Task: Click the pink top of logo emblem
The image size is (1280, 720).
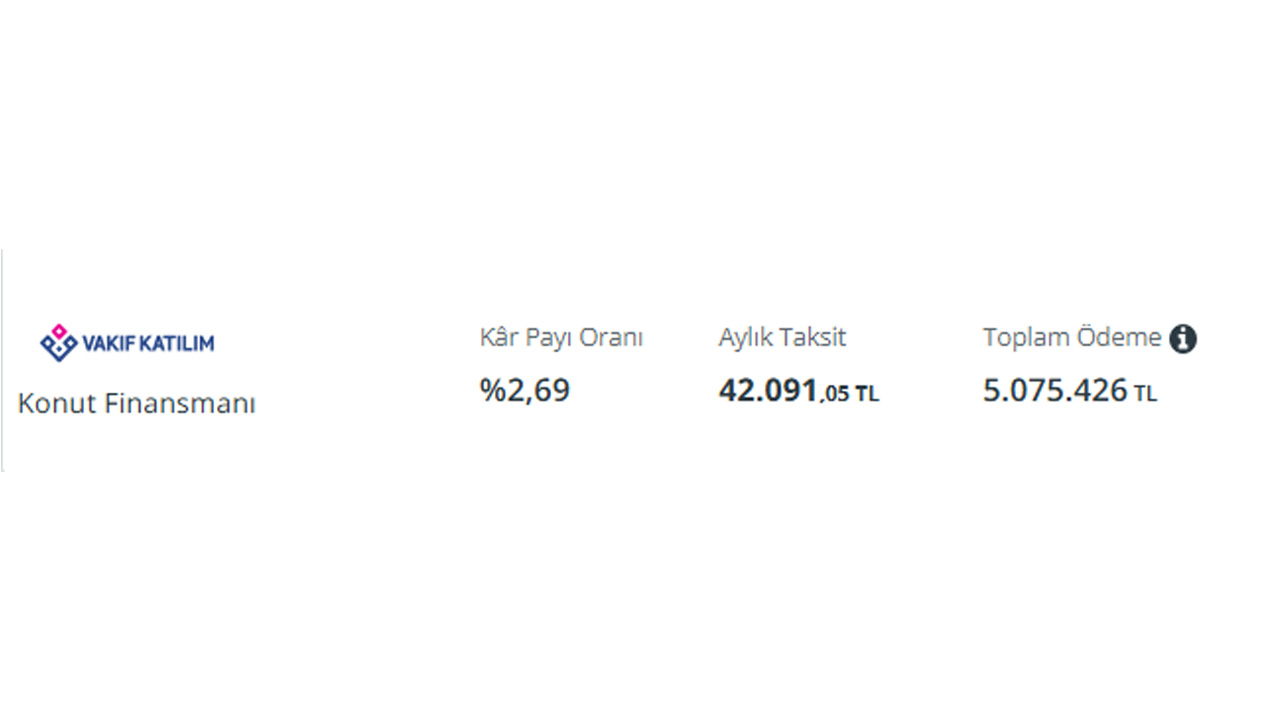Action: (x=58, y=331)
